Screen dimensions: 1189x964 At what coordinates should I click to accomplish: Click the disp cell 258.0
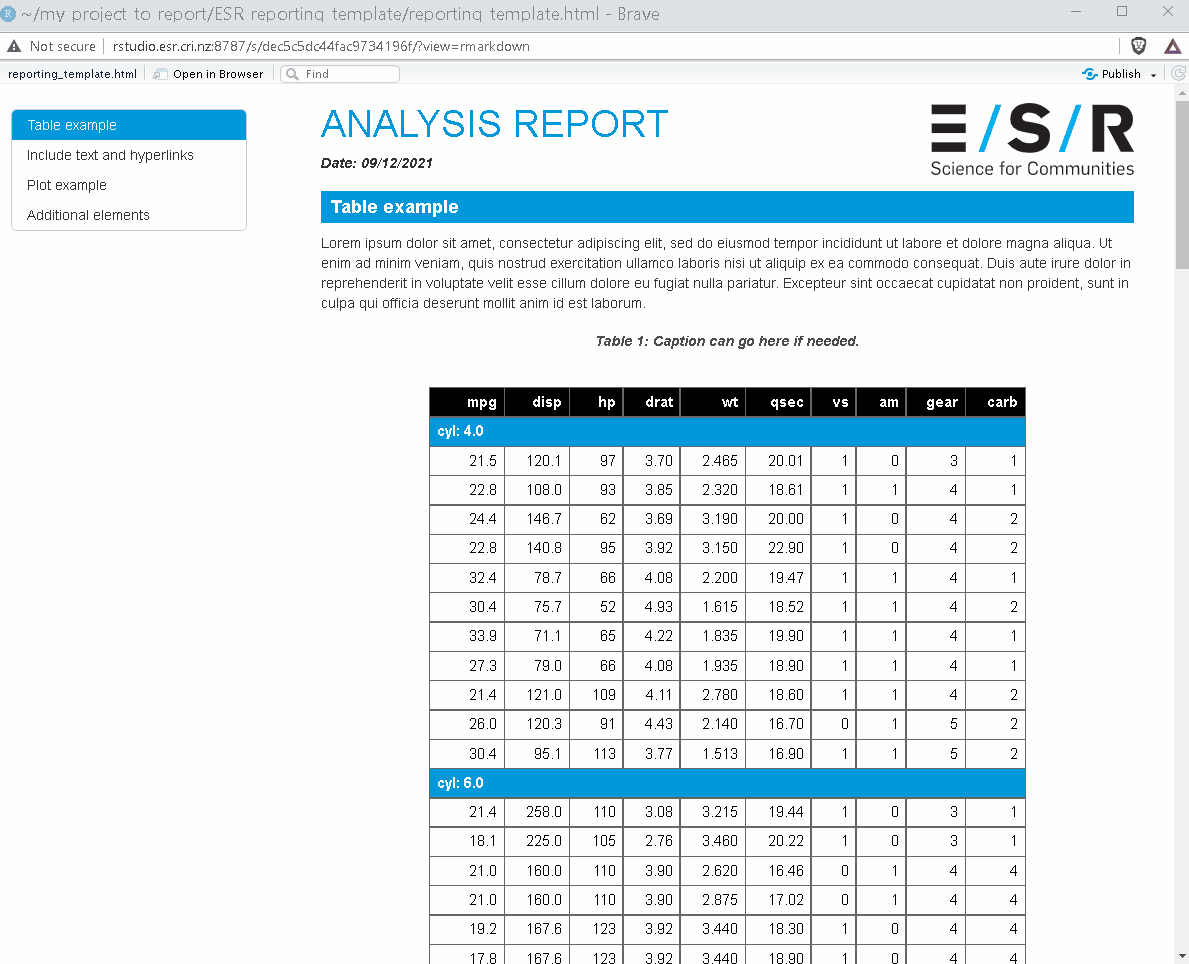coord(537,812)
